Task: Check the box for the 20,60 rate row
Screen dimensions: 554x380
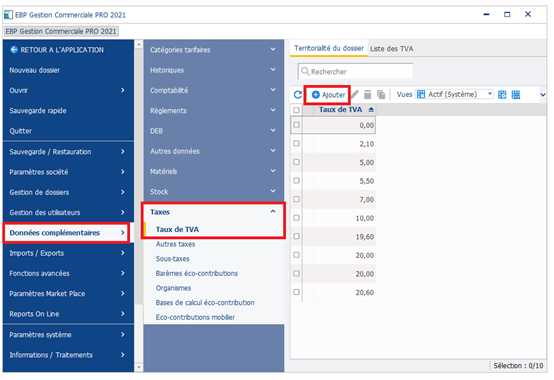Action: tap(296, 292)
